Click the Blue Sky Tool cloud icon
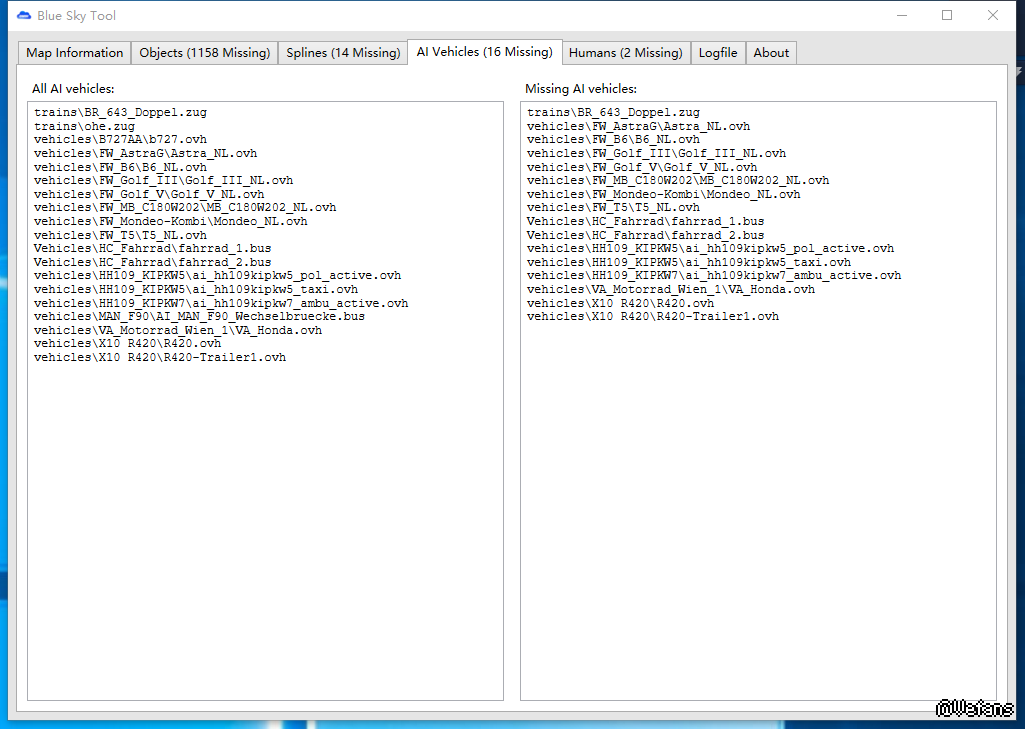The image size is (1025, 729). [24, 15]
